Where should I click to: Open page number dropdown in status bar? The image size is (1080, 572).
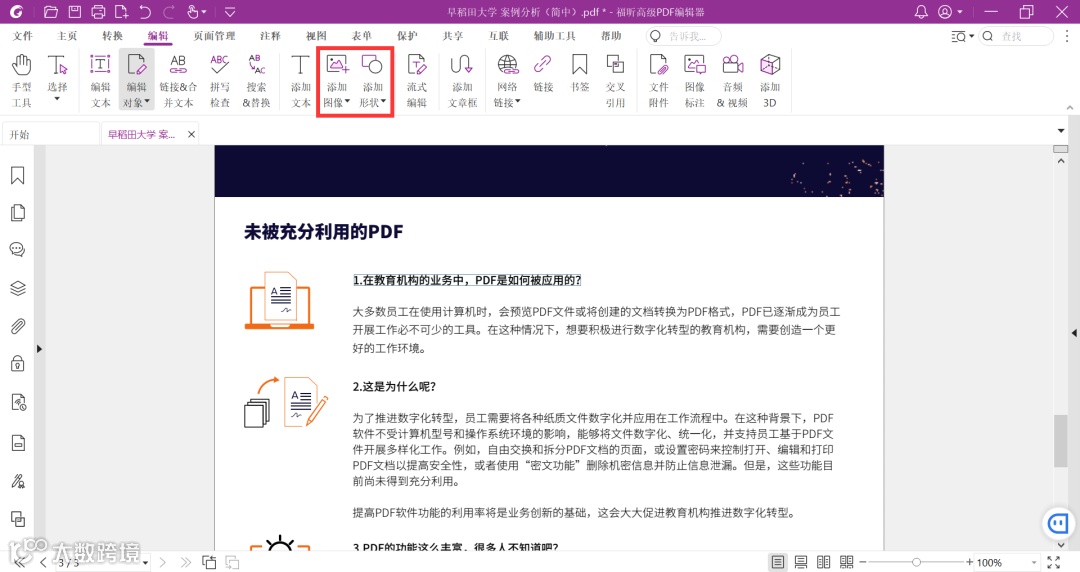coord(145,564)
